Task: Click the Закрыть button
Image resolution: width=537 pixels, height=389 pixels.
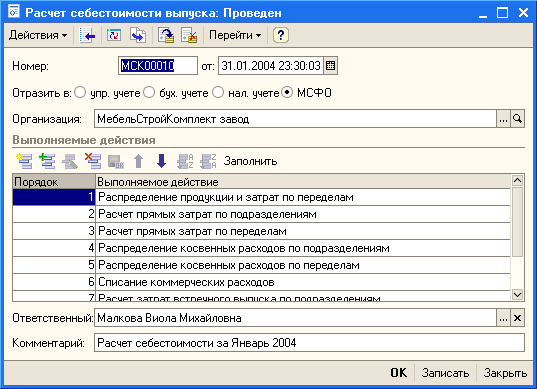Action: (505, 373)
